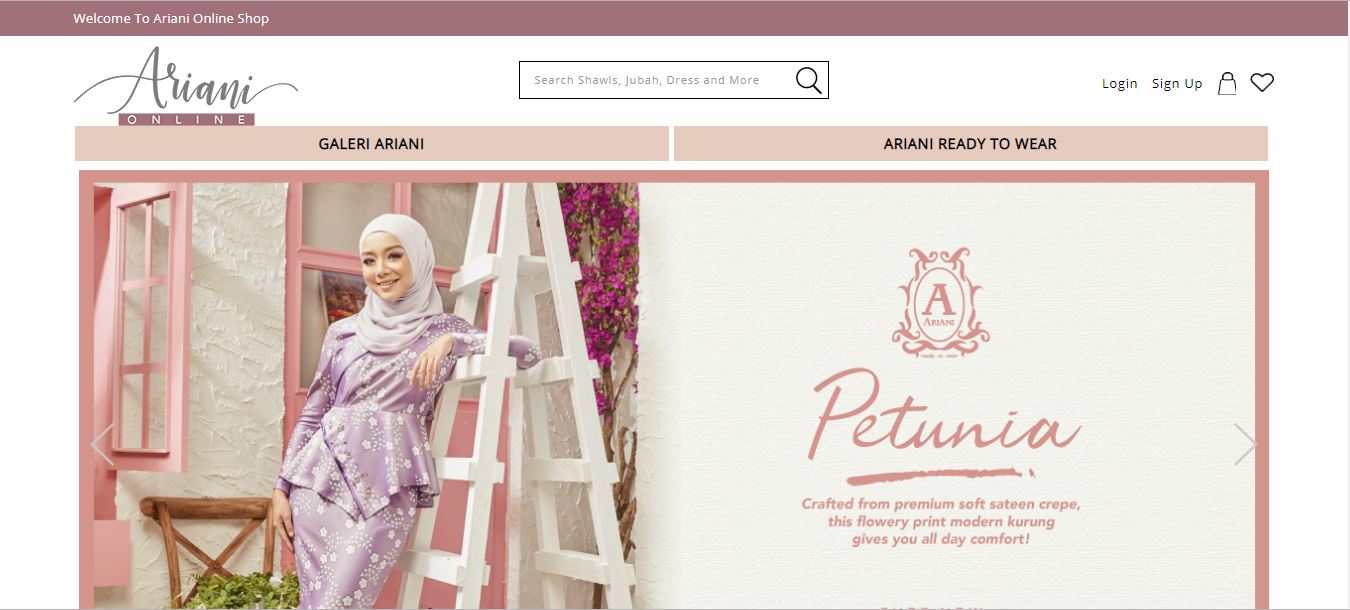Screen dimensions: 1350x610
Task: Click the Petunia banner title
Action: point(946,420)
